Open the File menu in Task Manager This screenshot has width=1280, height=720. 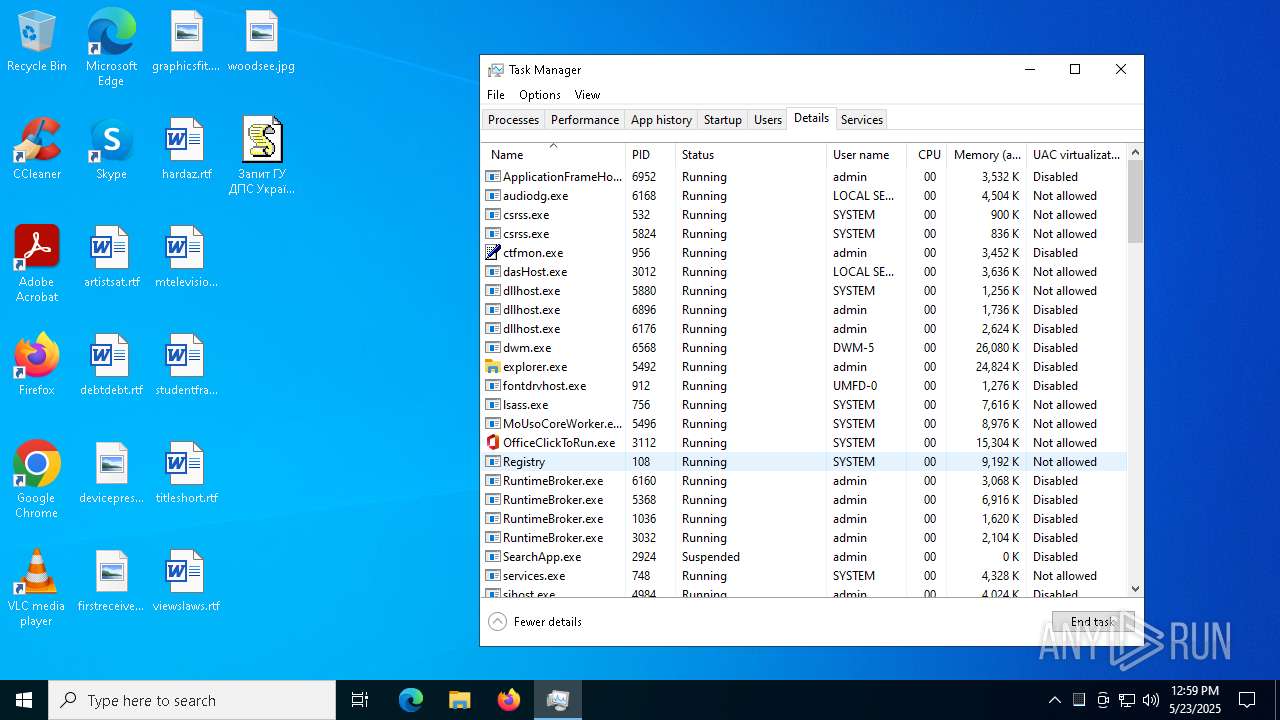(x=496, y=95)
